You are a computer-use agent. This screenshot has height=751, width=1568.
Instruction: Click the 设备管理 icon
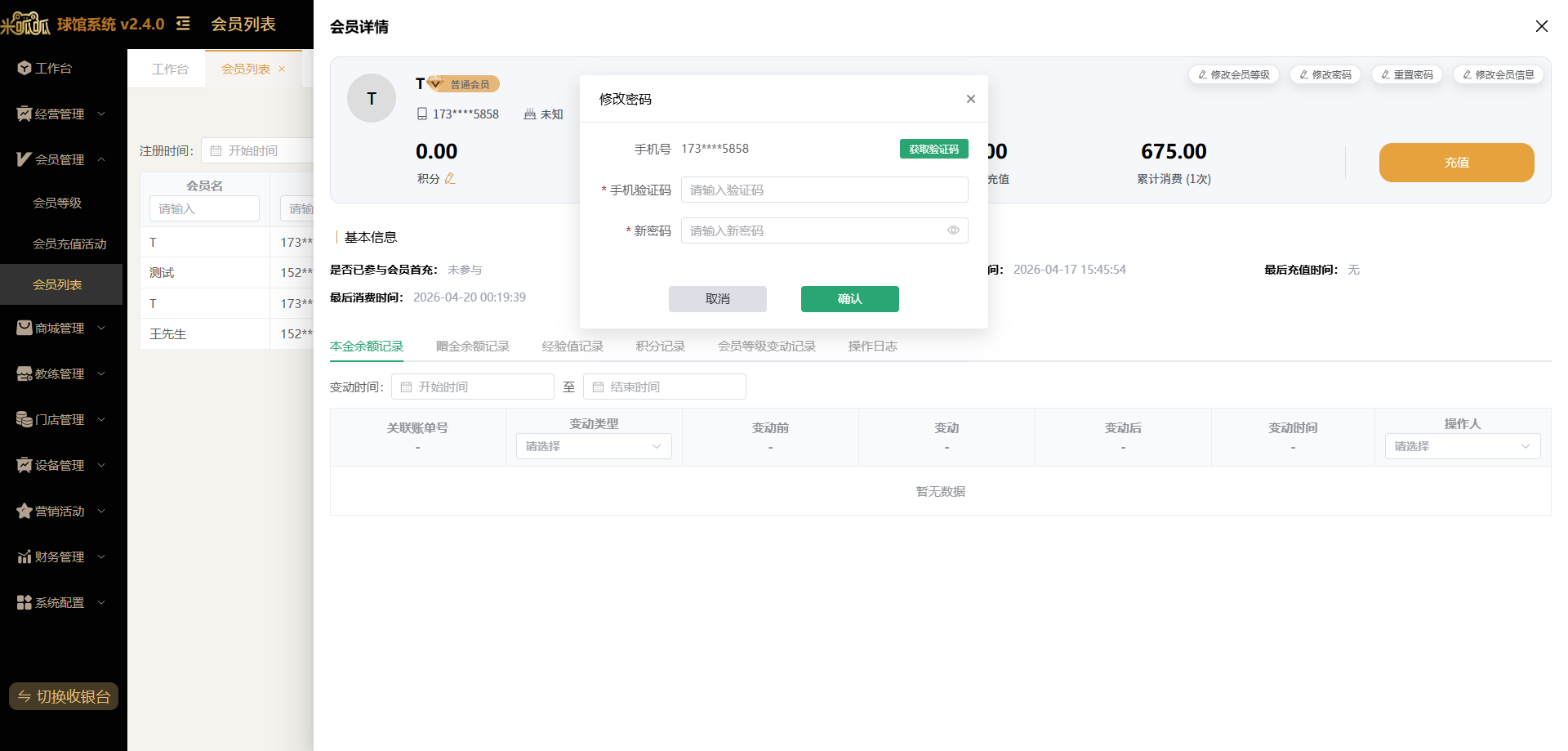click(x=24, y=465)
